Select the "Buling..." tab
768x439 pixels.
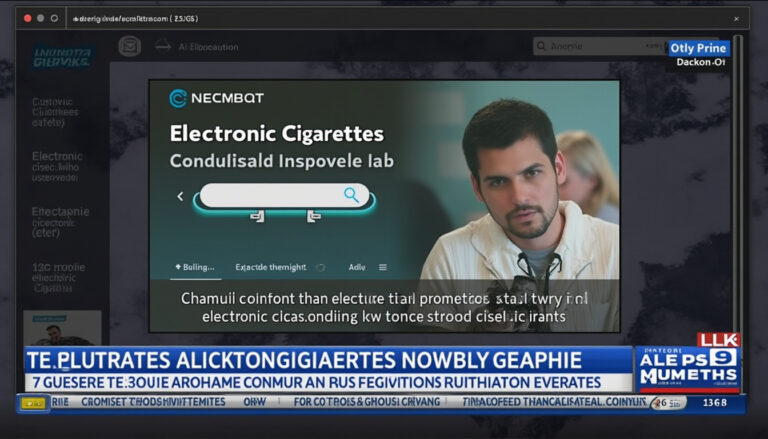tap(195, 267)
